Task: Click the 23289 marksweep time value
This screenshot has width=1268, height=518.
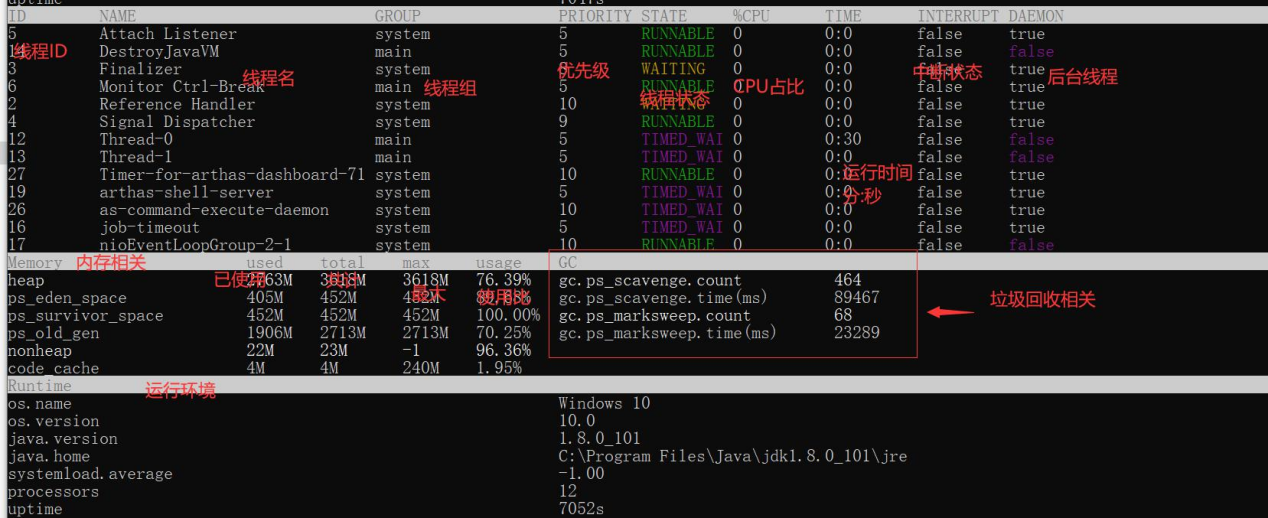Action: point(857,333)
